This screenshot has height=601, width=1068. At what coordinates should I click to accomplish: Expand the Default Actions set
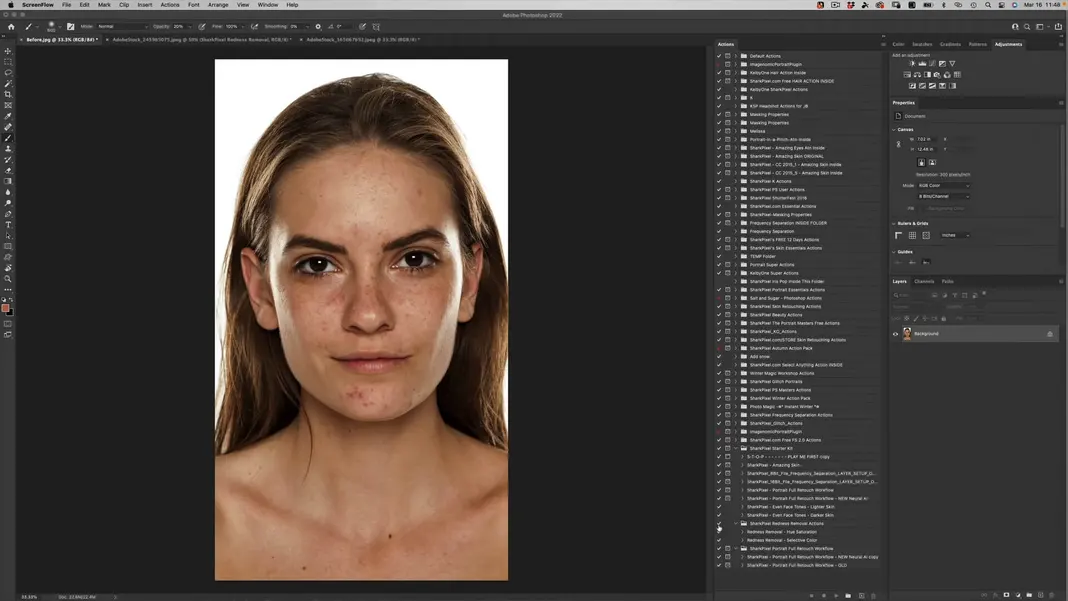736,56
